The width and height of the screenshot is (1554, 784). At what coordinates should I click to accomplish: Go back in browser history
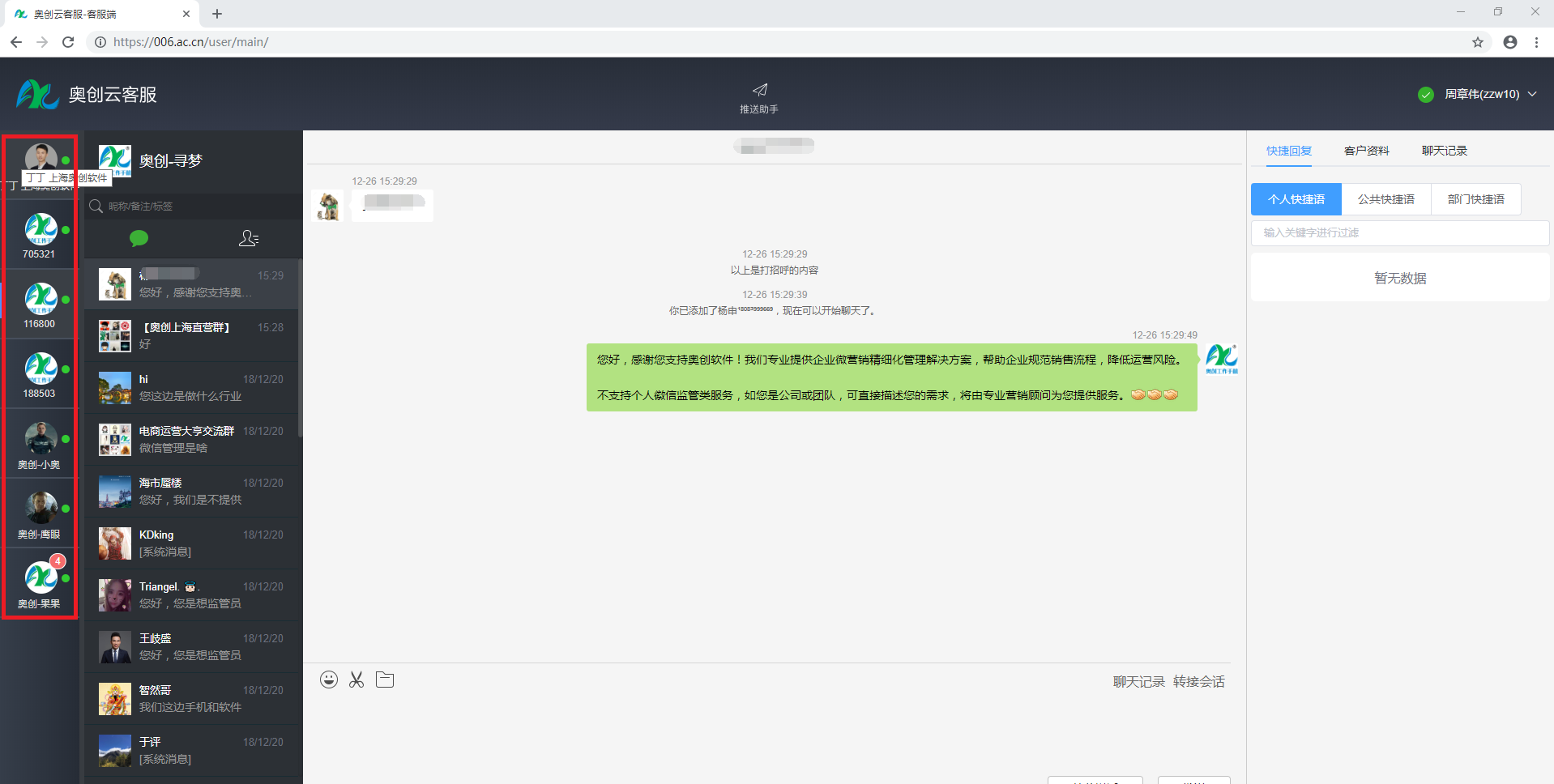(x=16, y=42)
